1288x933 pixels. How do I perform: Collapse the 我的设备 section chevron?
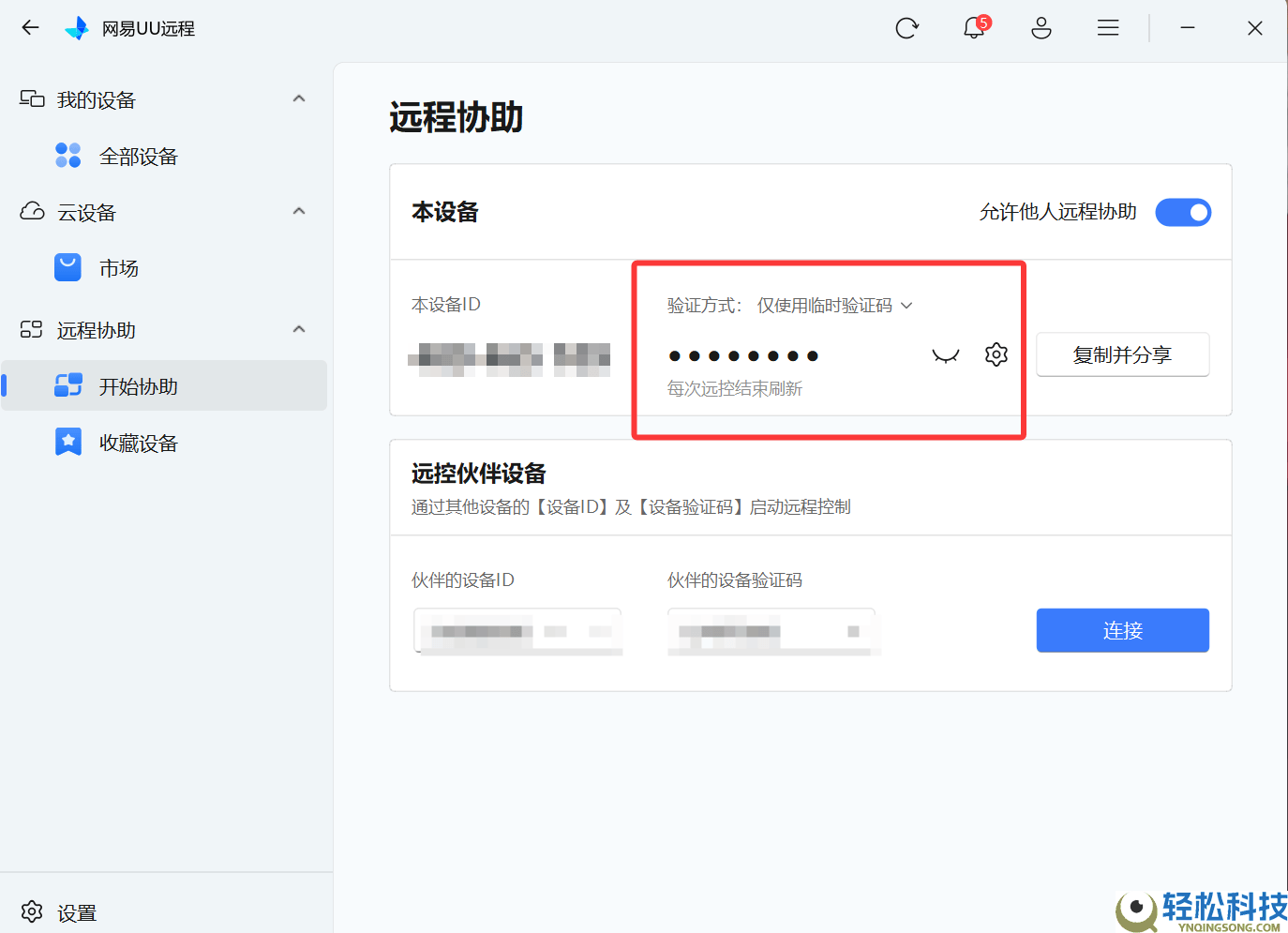tap(299, 98)
